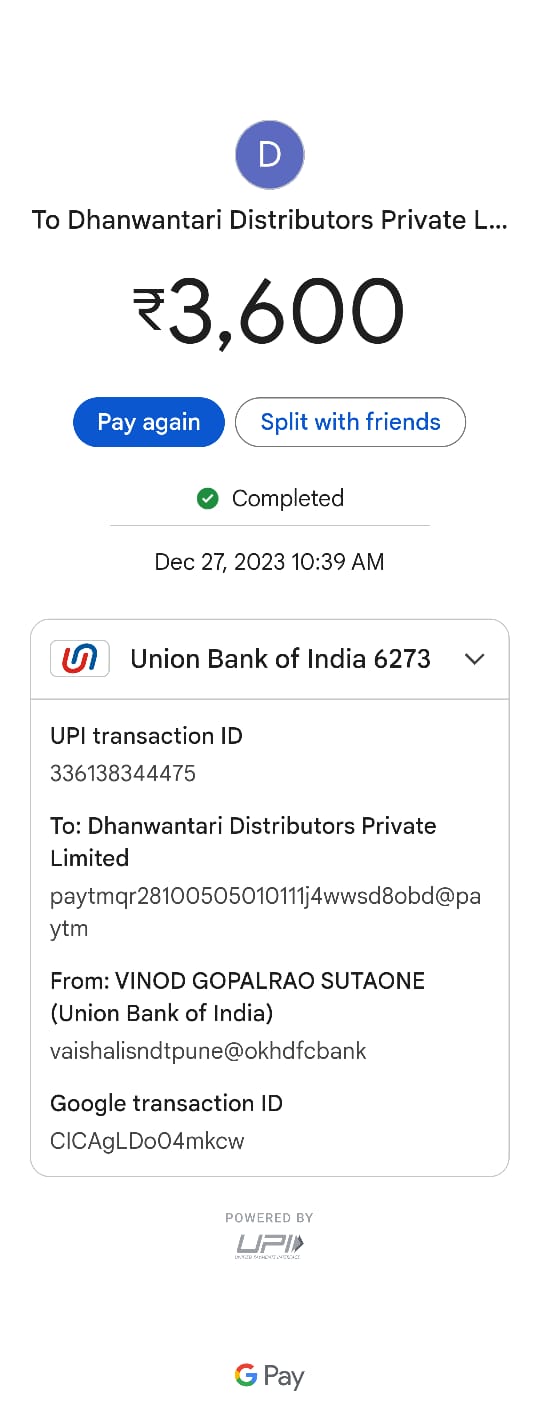Tap the Google Pay logo
Image resolution: width=540 pixels, height=1412 pixels.
pyautogui.click(x=270, y=1377)
